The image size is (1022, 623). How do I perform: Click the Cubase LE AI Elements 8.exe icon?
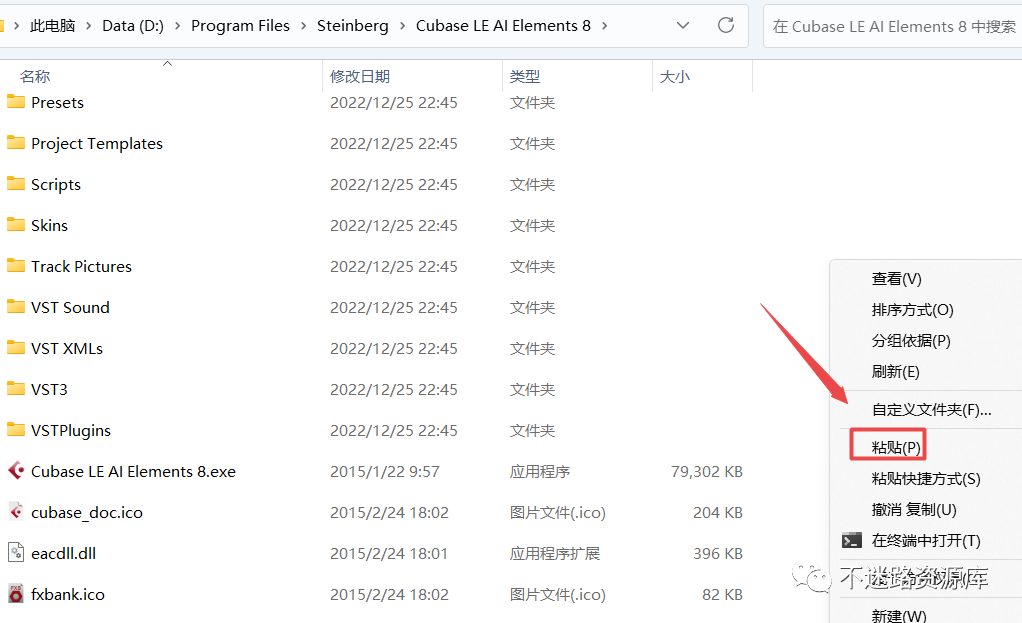[16, 471]
